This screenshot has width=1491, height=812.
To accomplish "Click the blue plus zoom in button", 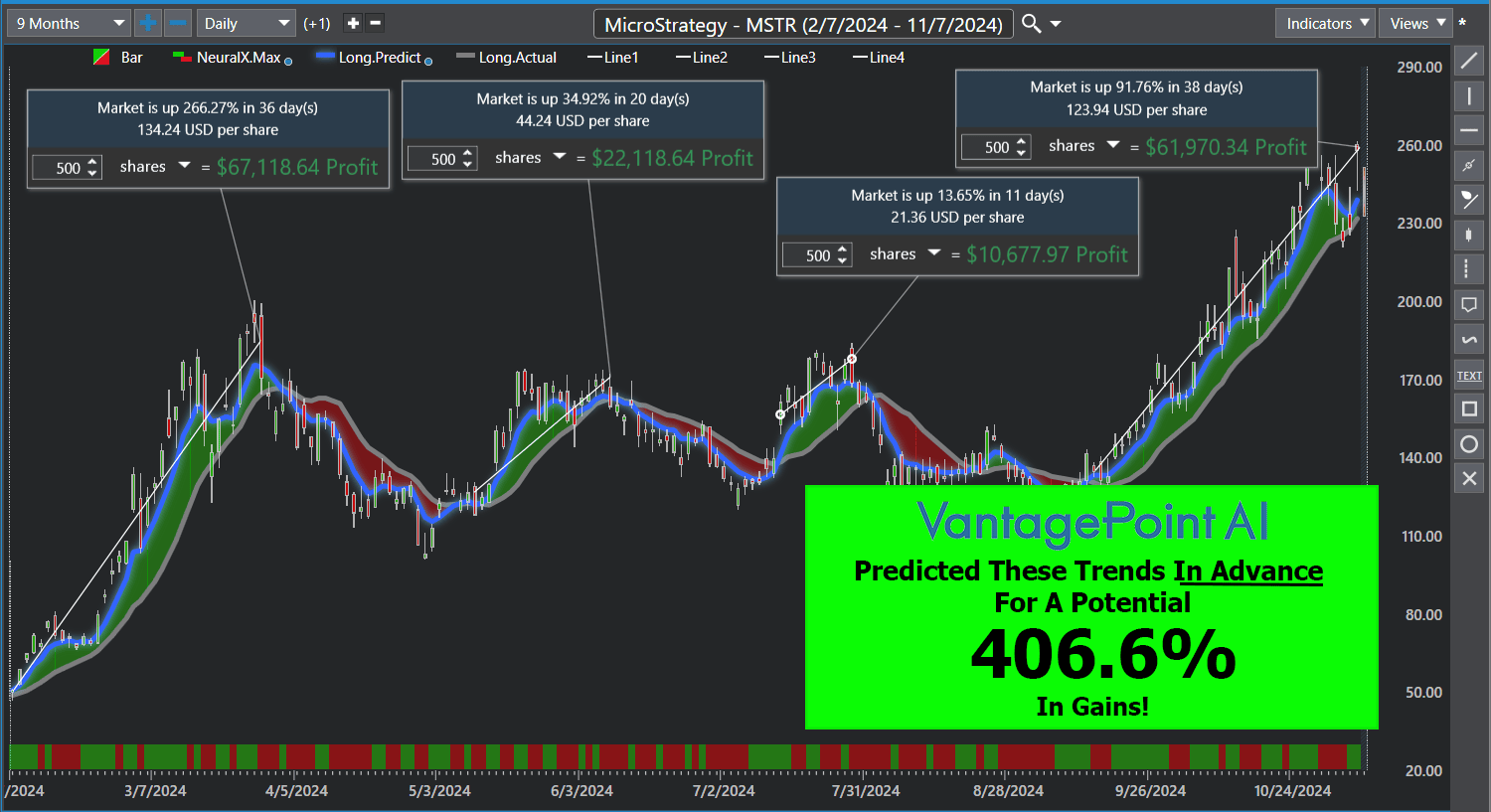I will 147,23.
